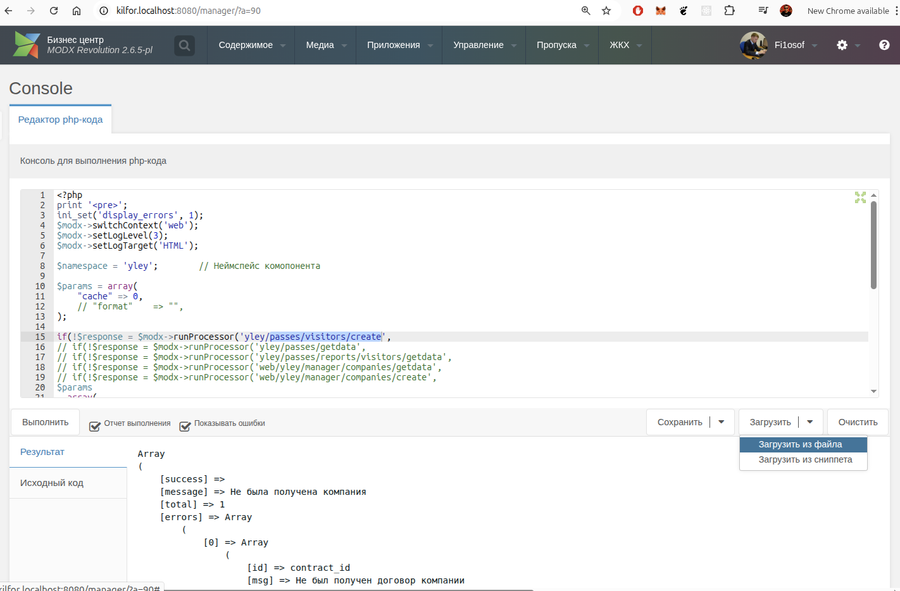Toggle the Показывать ошибки checkbox
900x591 pixels.
[x=185, y=426]
